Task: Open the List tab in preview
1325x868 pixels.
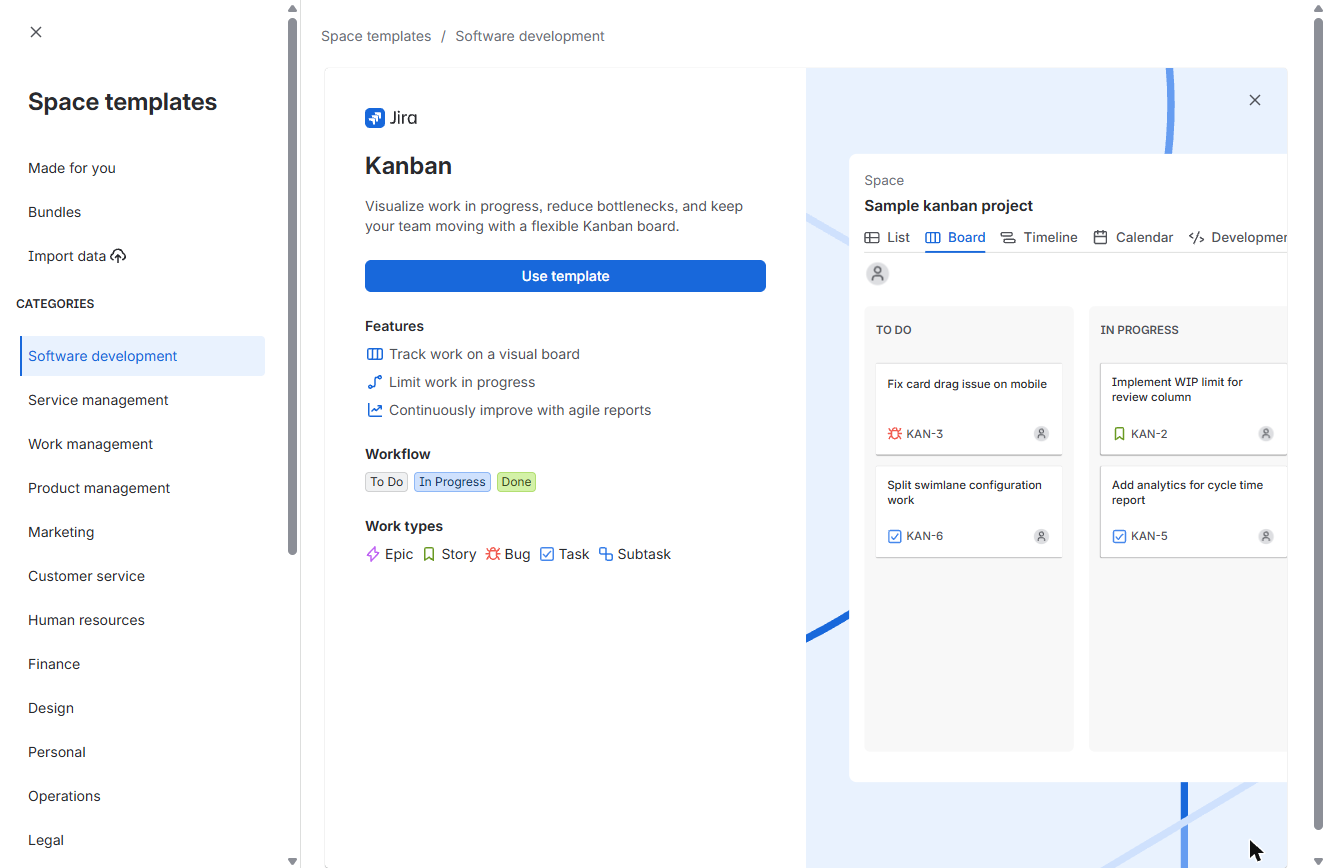Action: point(887,237)
